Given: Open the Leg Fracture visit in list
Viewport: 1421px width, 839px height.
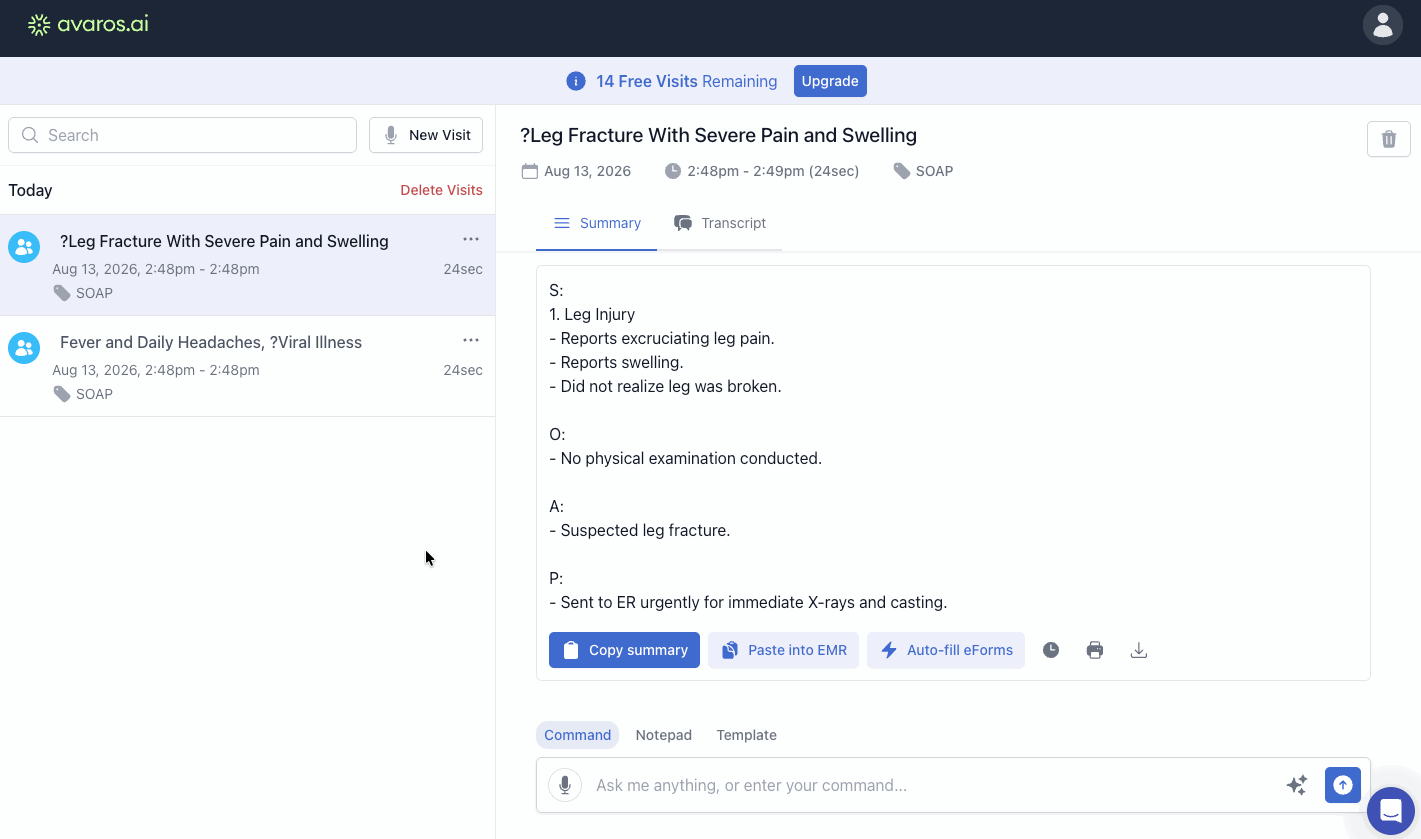Looking at the screenshot, I should pyautogui.click(x=247, y=265).
